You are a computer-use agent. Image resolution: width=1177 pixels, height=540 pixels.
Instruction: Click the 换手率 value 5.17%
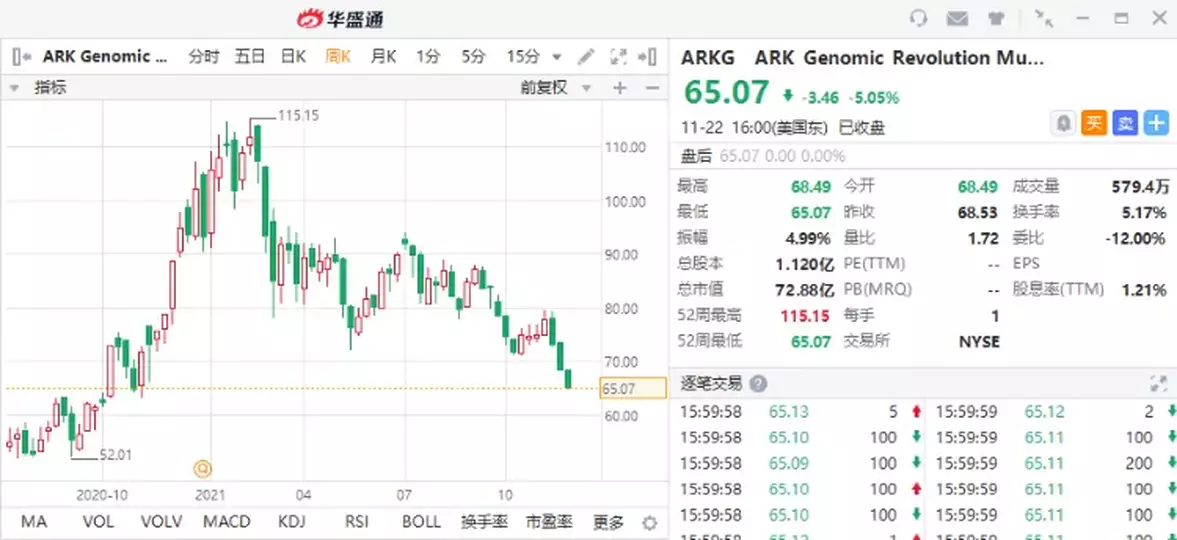[1144, 213]
